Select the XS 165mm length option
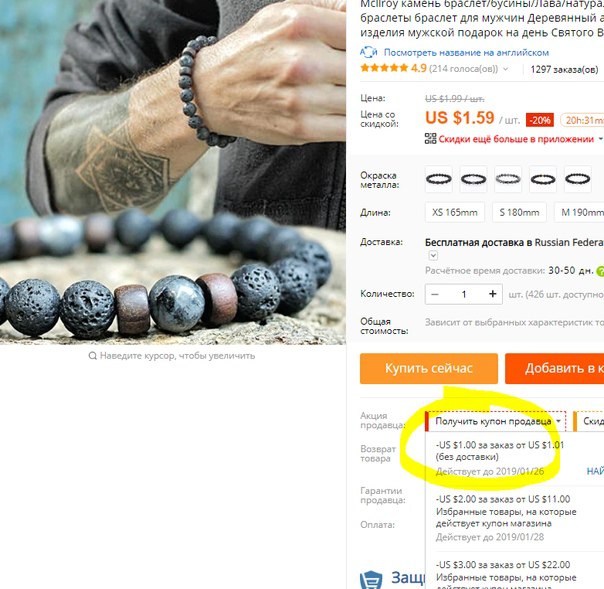Screen dimensions: 604x589 point(455,213)
